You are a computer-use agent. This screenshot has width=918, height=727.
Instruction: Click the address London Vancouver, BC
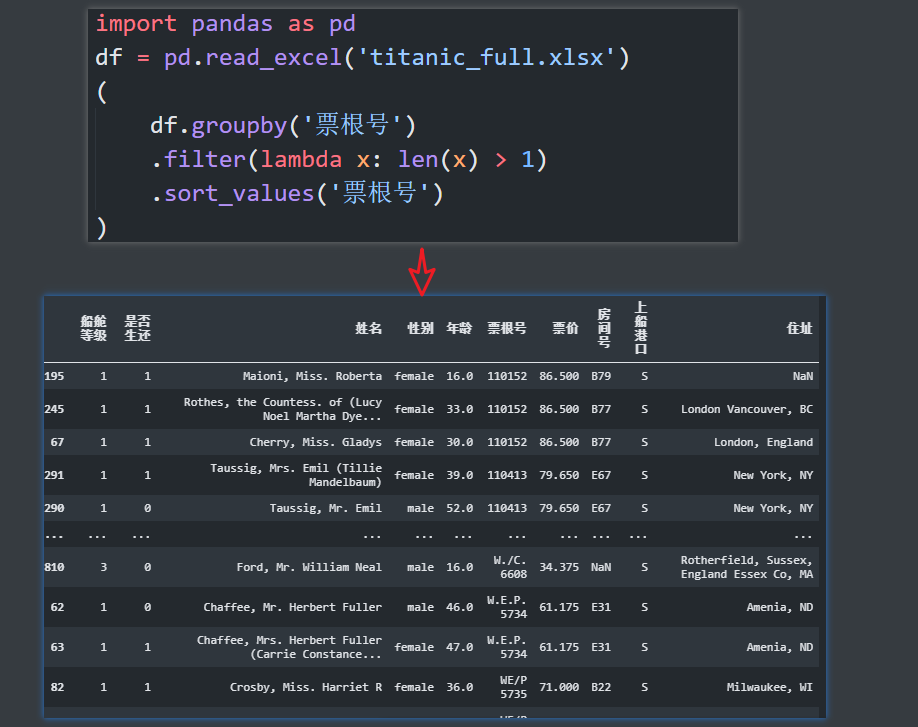[746, 409]
